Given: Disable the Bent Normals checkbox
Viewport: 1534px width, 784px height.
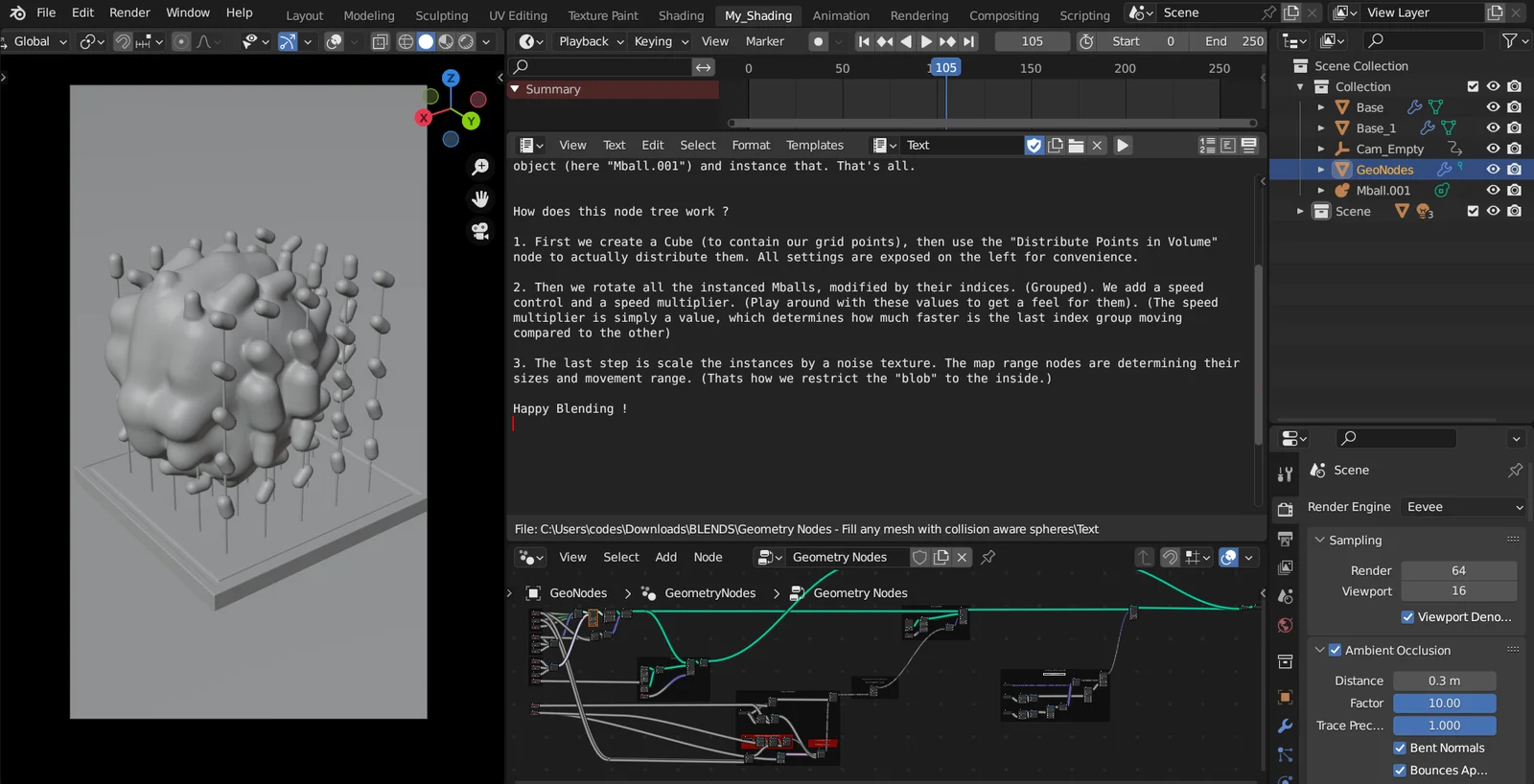Looking at the screenshot, I should tap(1400, 748).
